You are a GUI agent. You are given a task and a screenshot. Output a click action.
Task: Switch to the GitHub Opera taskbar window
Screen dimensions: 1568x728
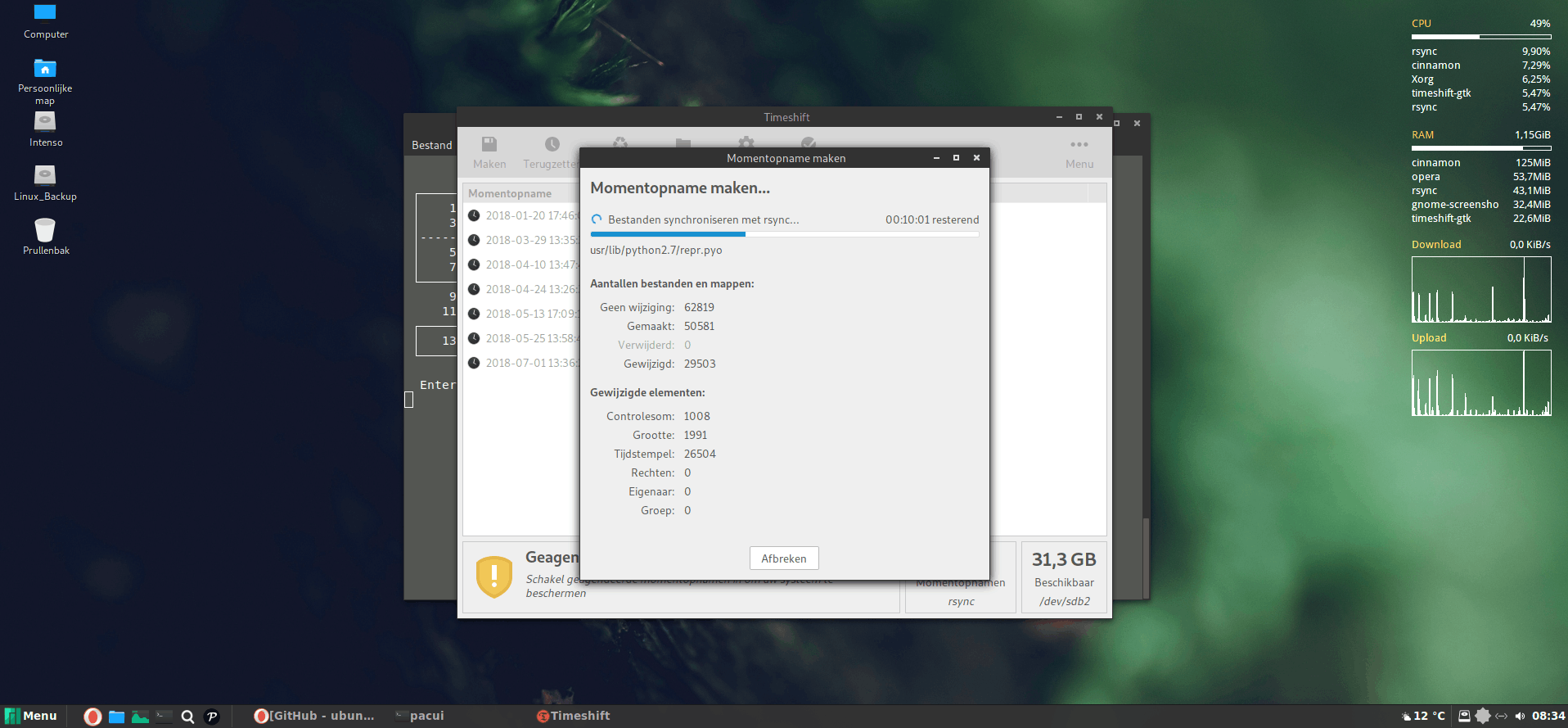(x=314, y=716)
